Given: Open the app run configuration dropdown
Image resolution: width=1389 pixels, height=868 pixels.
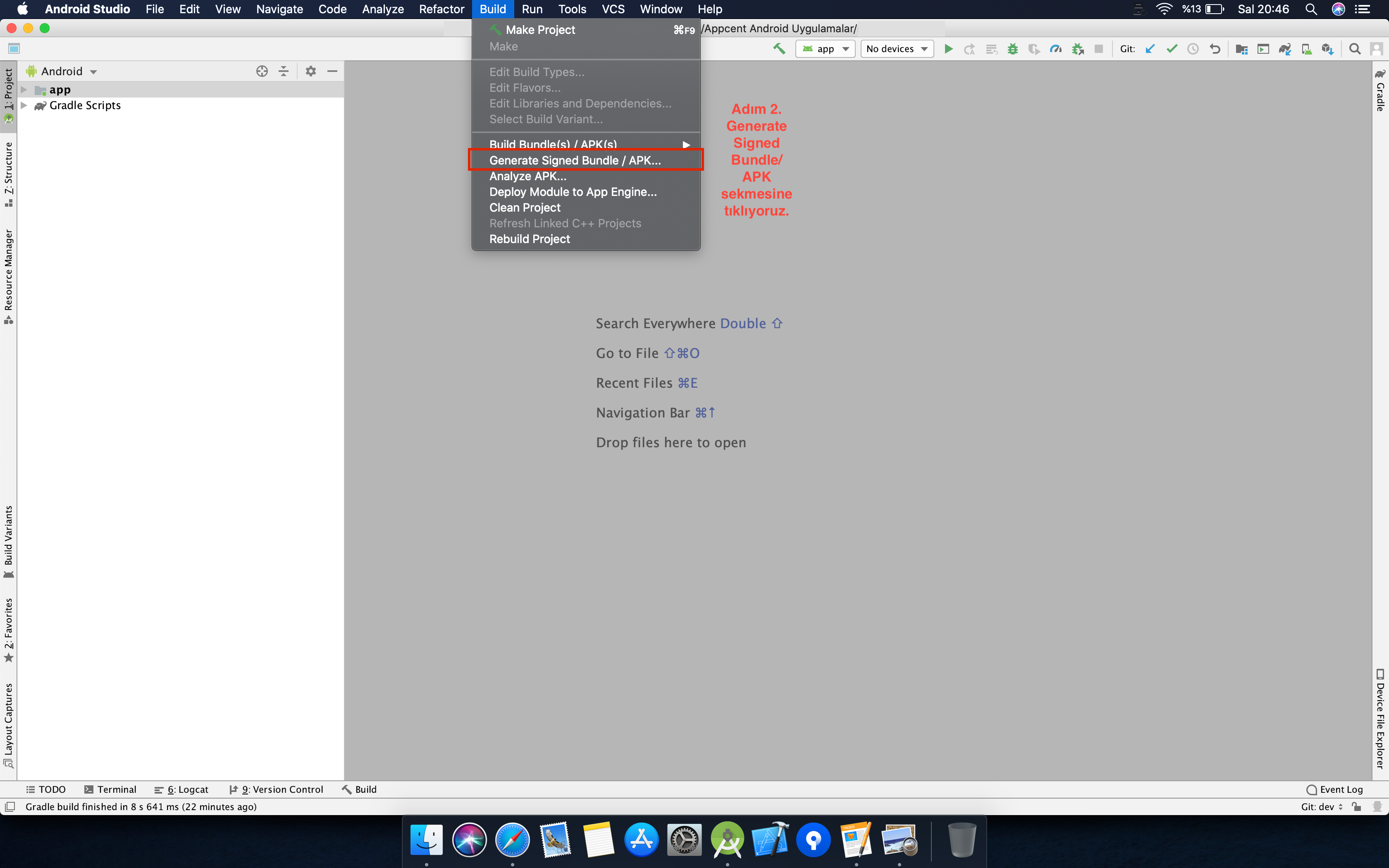Looking at the screenshot, I should (x=826, y=49).
